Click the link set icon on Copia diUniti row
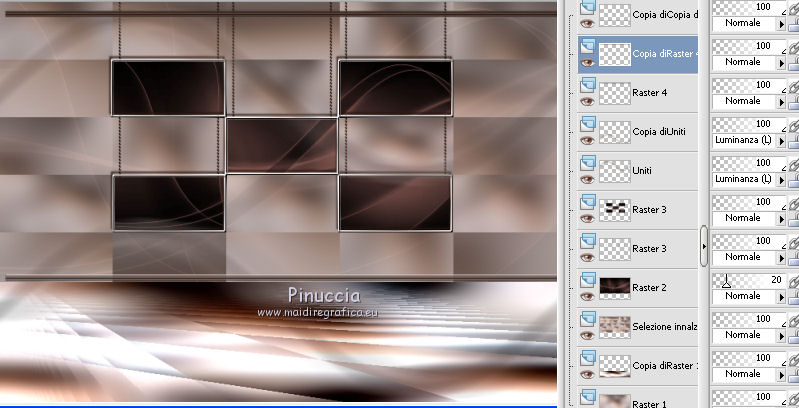 (x=794, y=127)
